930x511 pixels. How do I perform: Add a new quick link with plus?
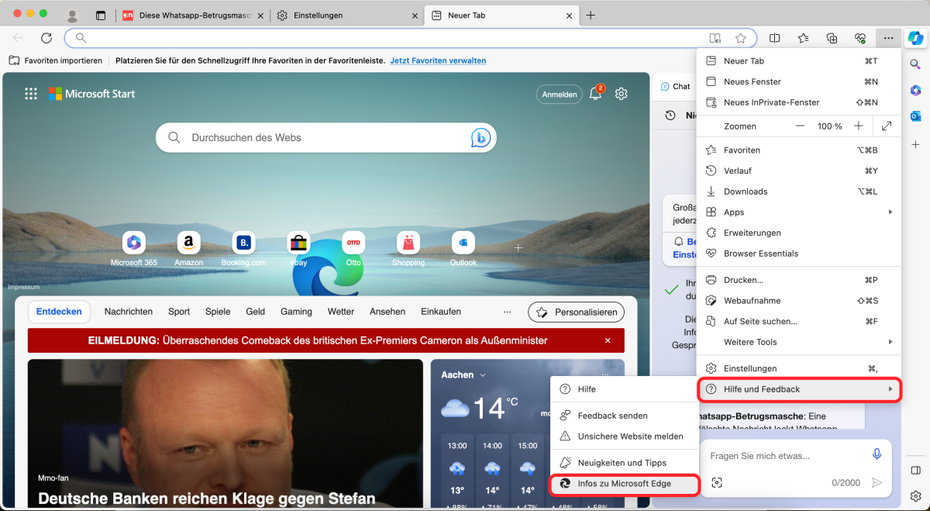(518, 248)
